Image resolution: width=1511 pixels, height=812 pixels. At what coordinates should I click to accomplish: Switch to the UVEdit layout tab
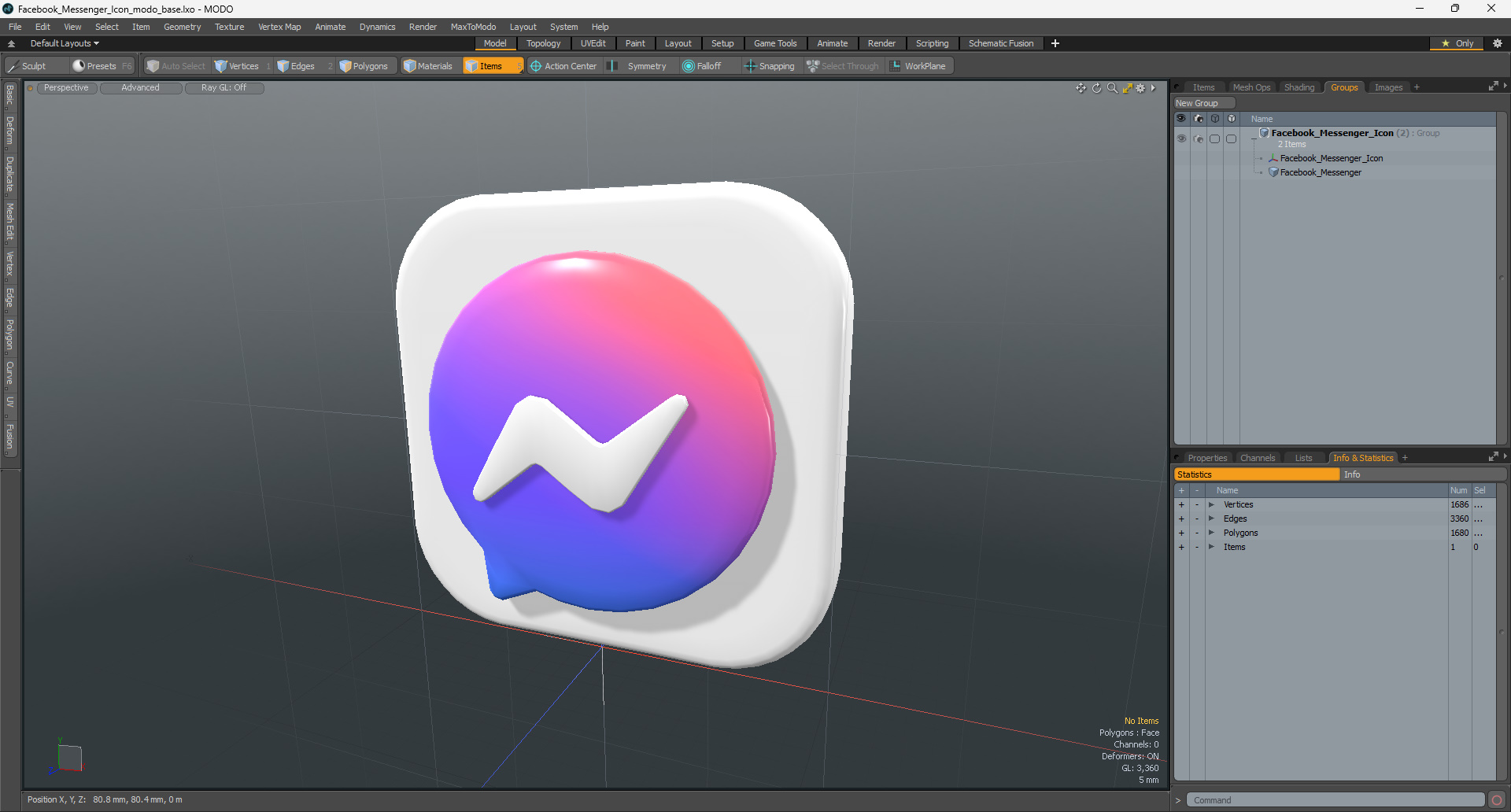click(x=593, y=43)
